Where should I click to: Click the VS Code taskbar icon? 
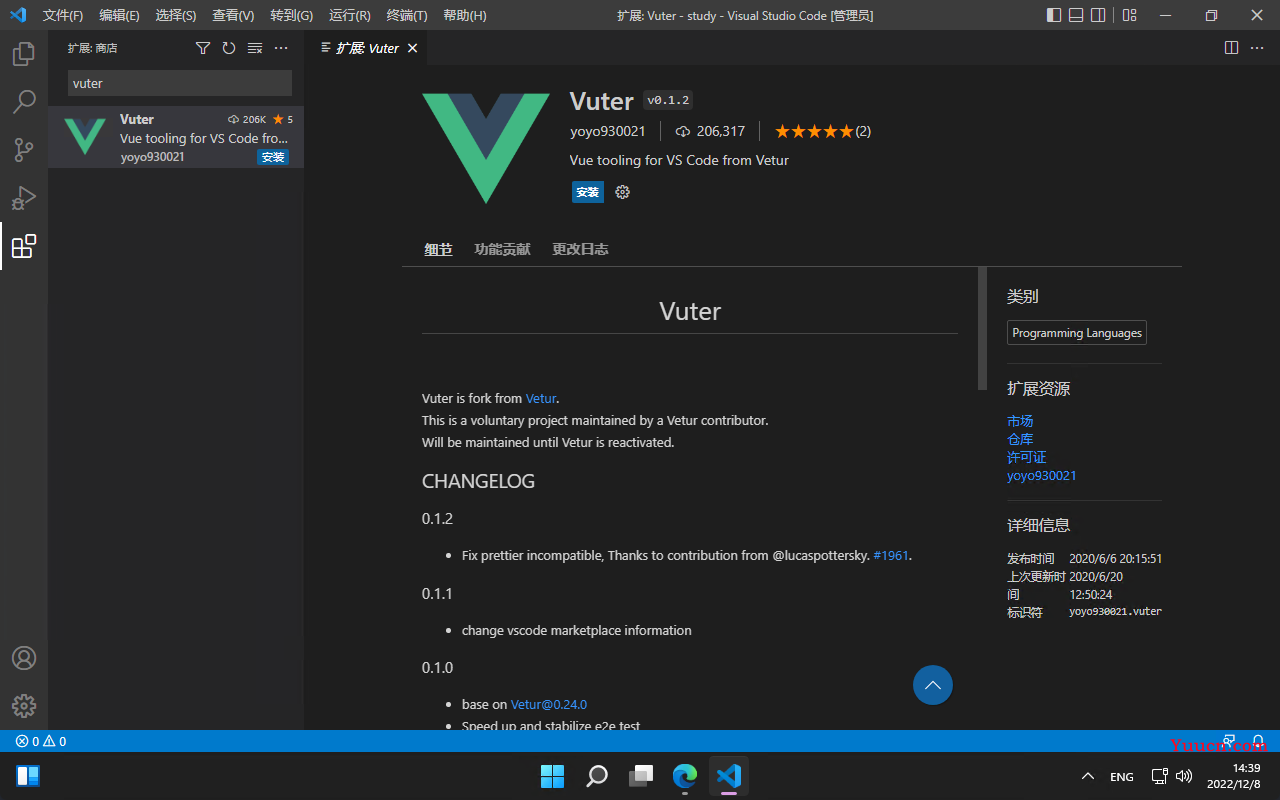[x=728, y=776]
